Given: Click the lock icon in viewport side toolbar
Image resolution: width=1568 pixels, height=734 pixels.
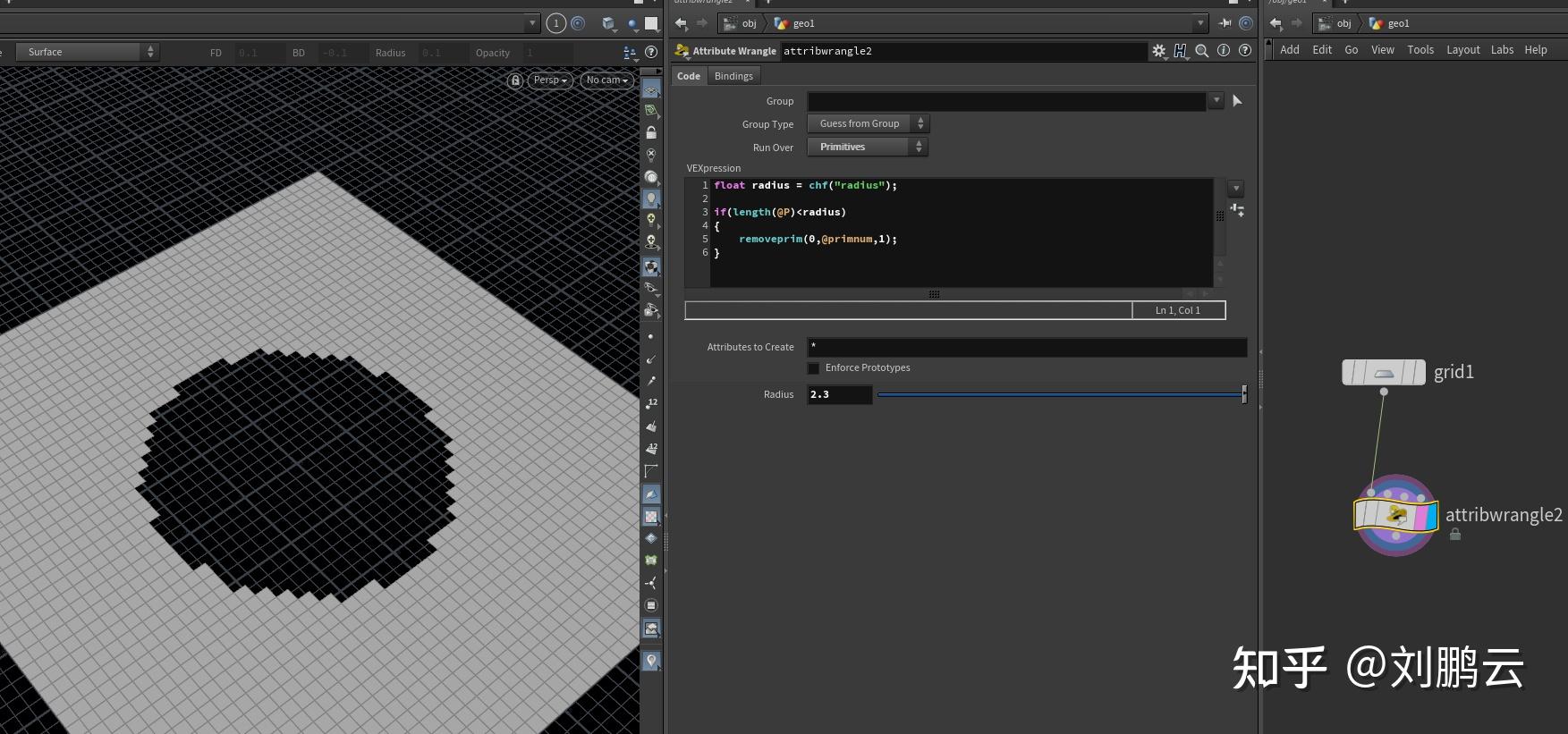Looking at the screenshot, I should pos(651,132).
